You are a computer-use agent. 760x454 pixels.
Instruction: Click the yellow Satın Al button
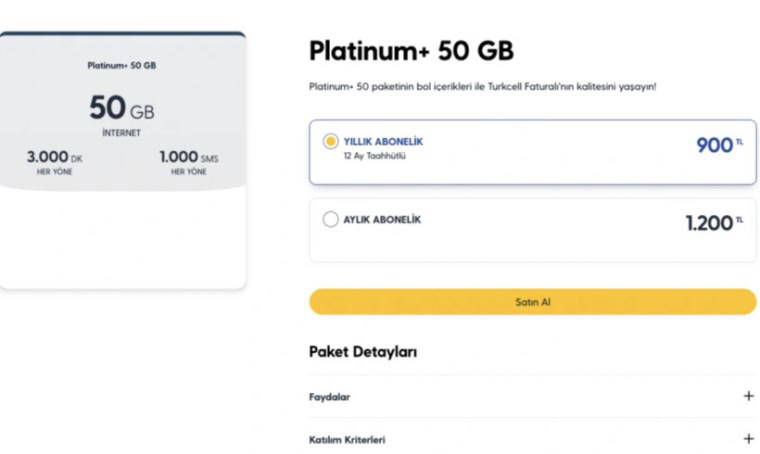[x=532, y=301]
